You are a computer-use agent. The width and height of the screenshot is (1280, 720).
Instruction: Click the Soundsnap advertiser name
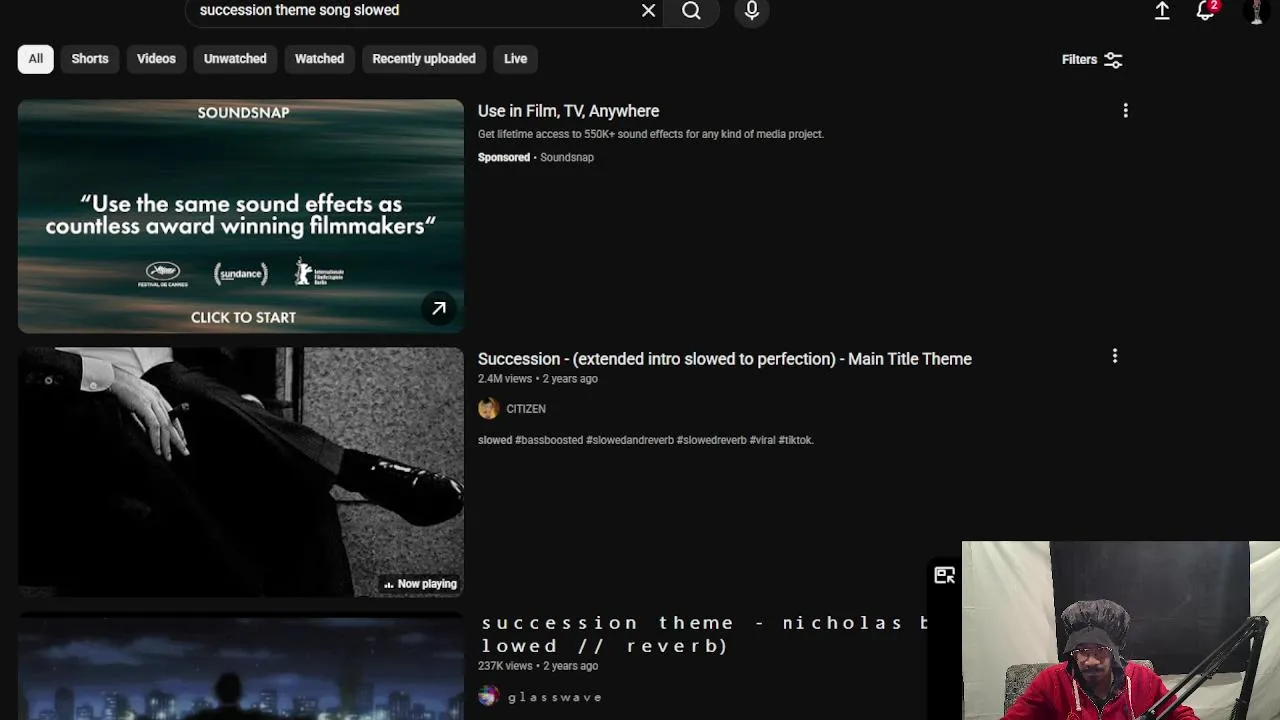point(567,157)
